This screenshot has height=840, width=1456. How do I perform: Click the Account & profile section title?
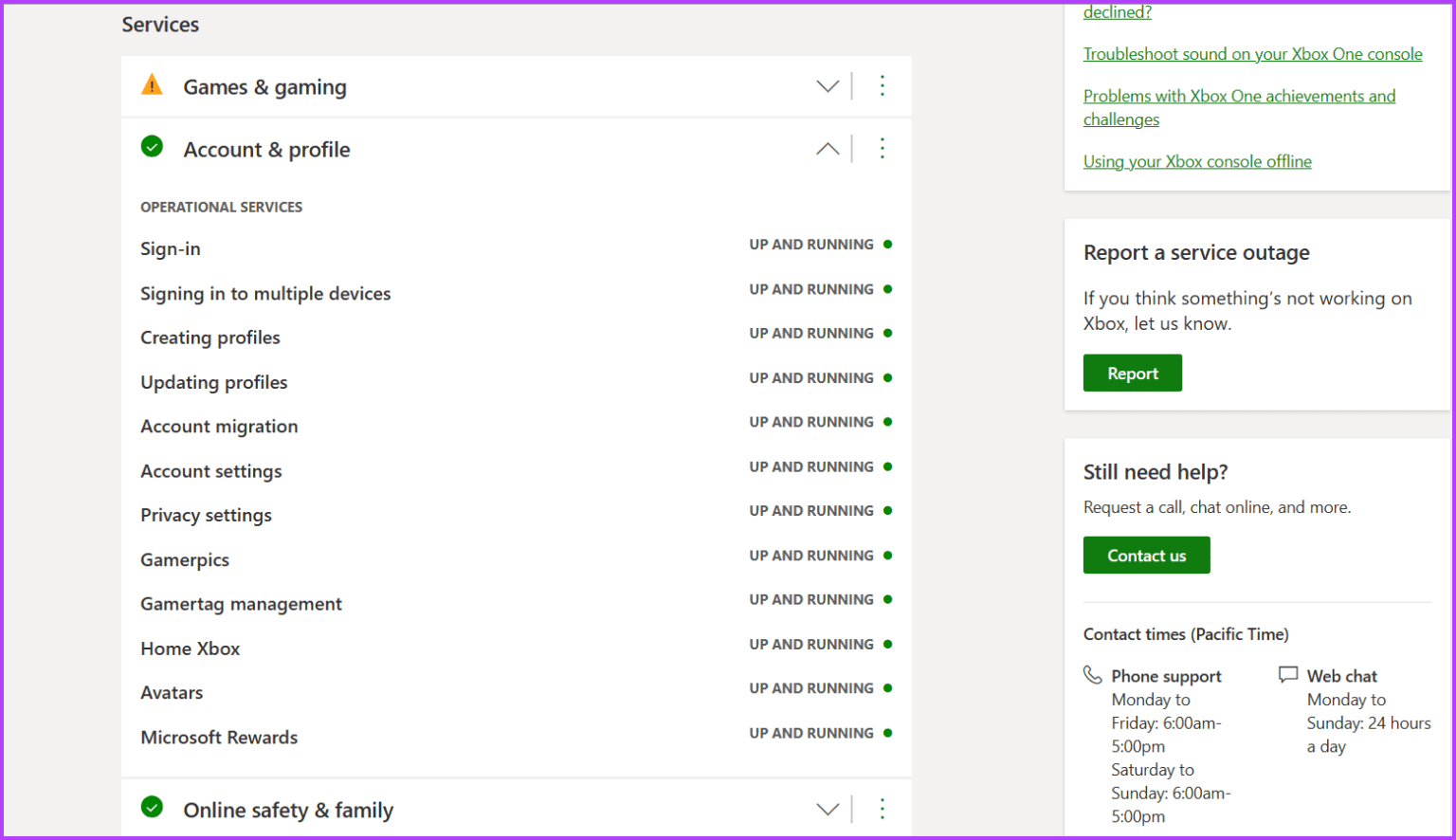267,150
